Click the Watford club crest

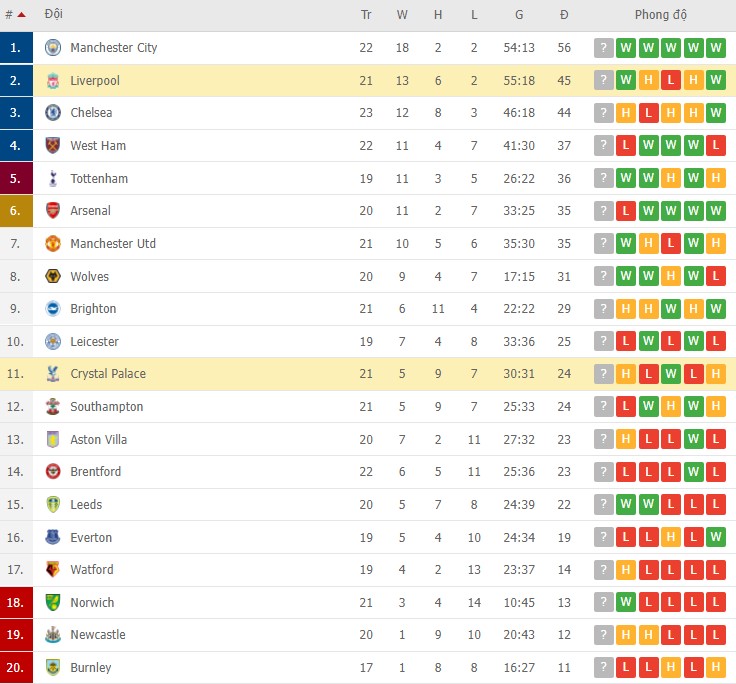[x=53, y=570]
